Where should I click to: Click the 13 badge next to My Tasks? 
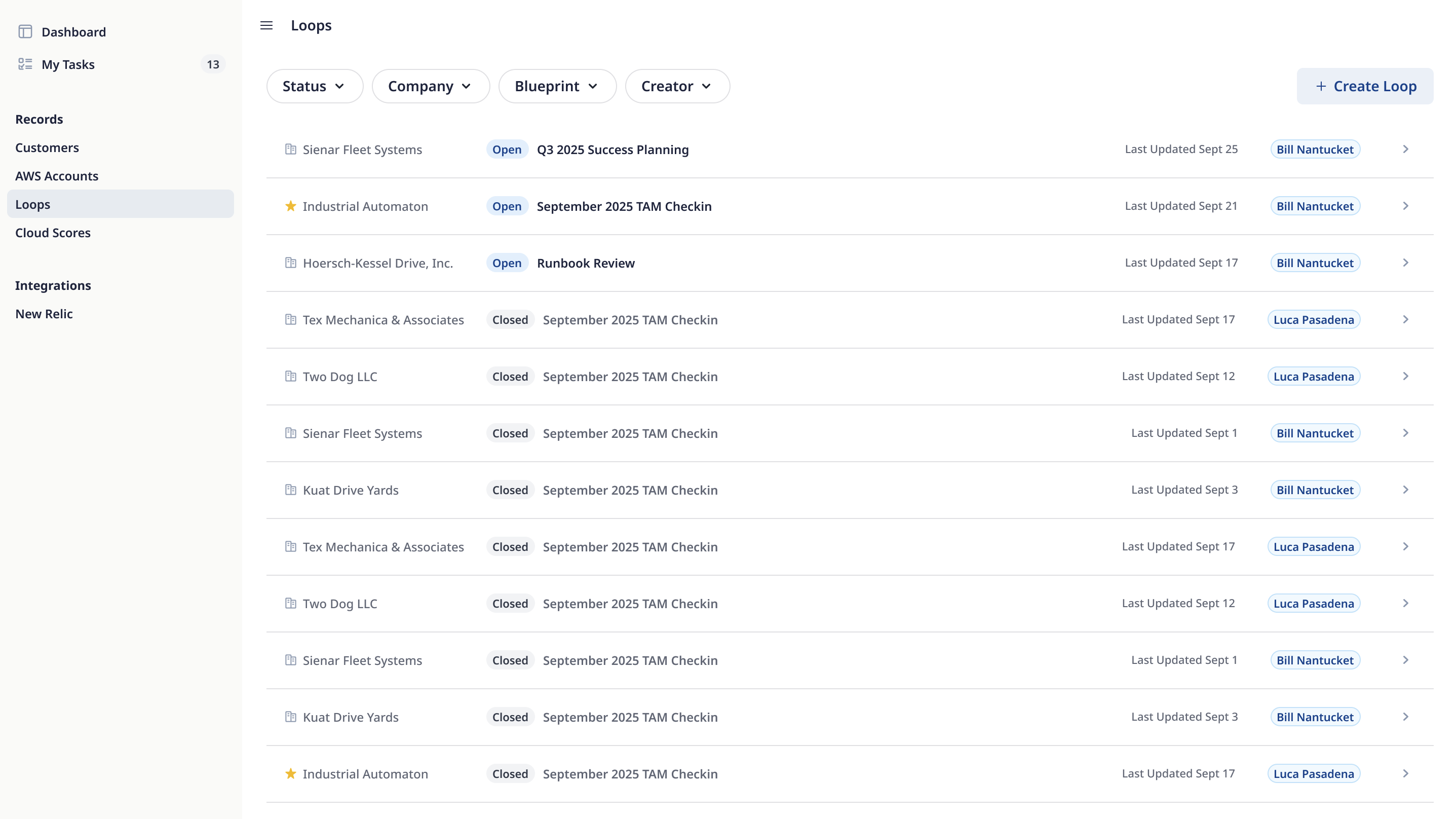[x=212, y=64]
